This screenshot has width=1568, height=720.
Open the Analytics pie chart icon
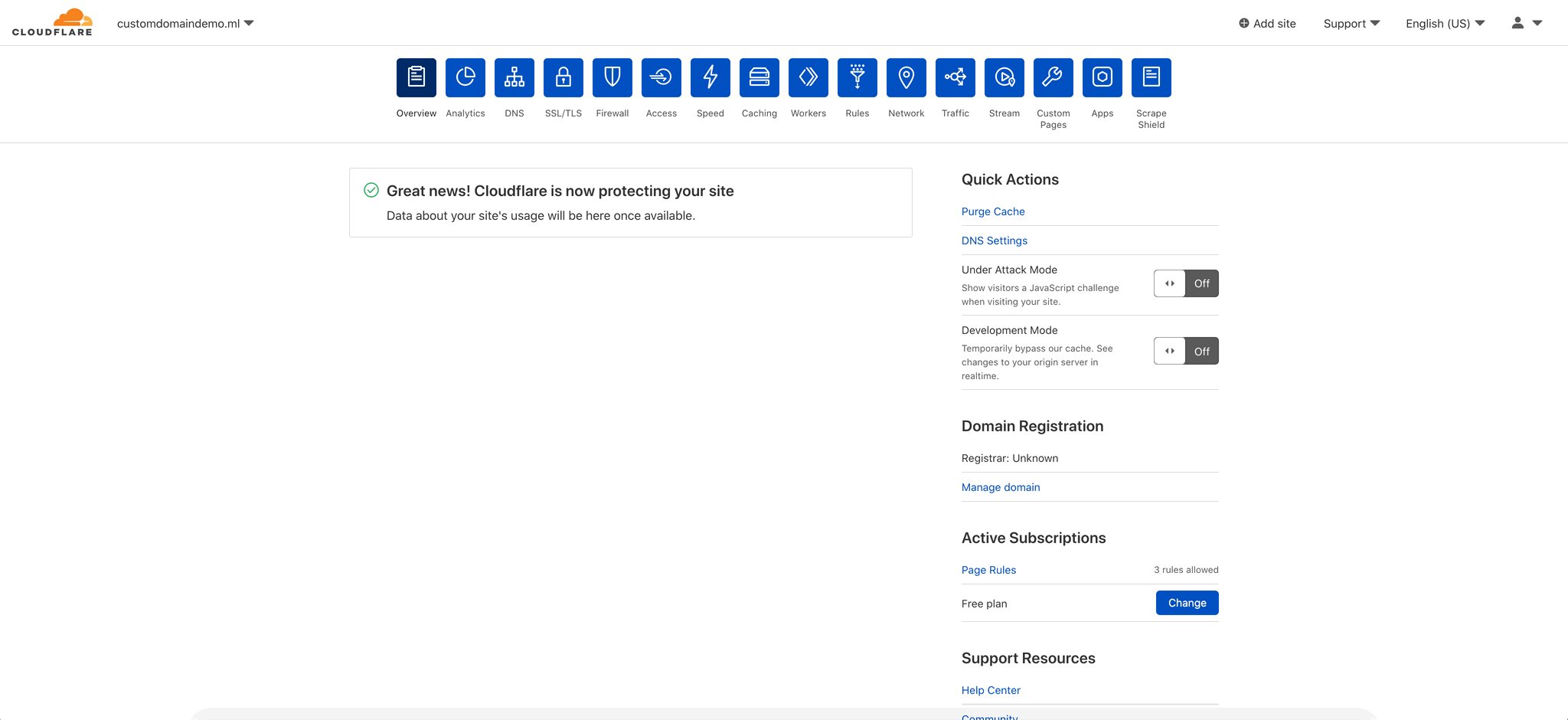(465, 77)
